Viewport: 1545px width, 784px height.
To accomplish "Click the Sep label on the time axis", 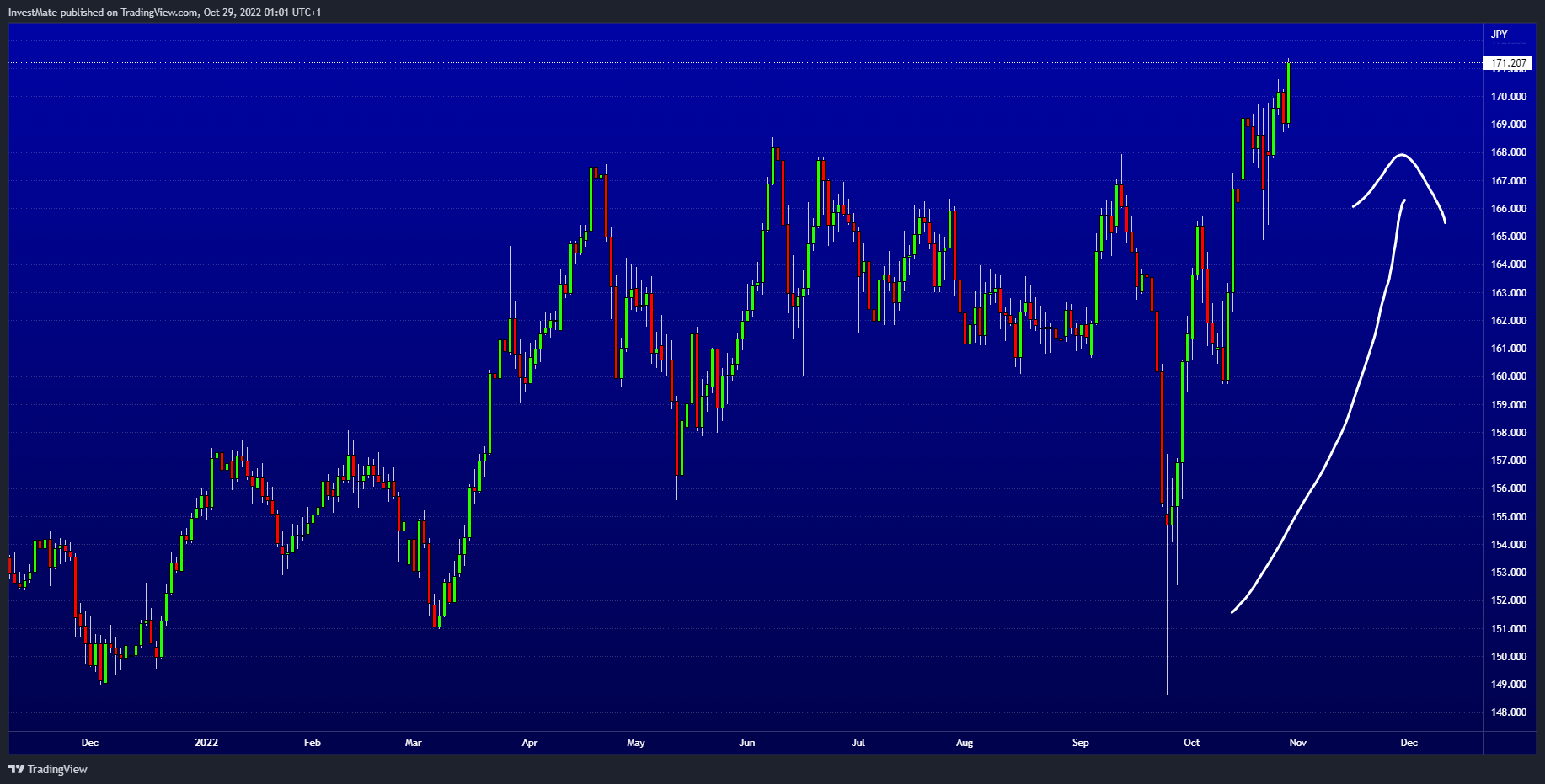I will click(1081, 743).
